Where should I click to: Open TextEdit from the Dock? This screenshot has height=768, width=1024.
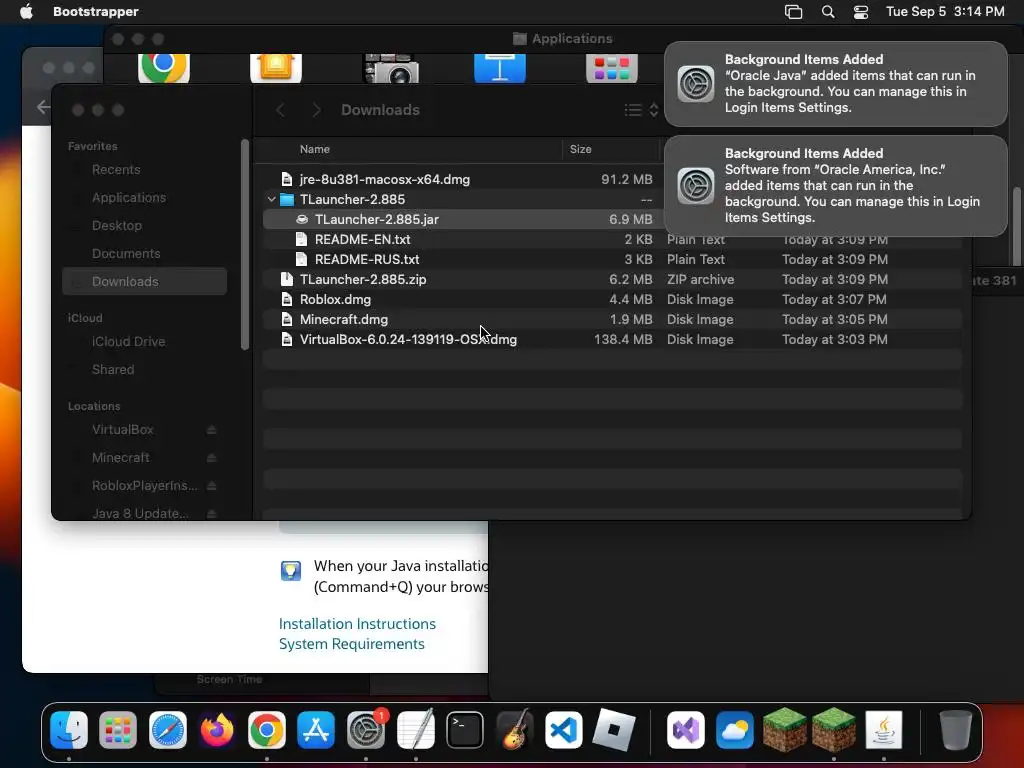pyautogui.click(x=415, y=729)
